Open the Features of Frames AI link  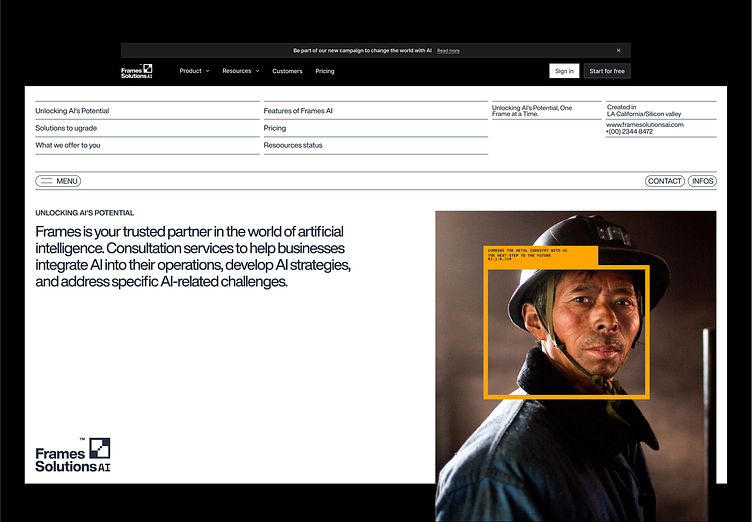(298, 111)
